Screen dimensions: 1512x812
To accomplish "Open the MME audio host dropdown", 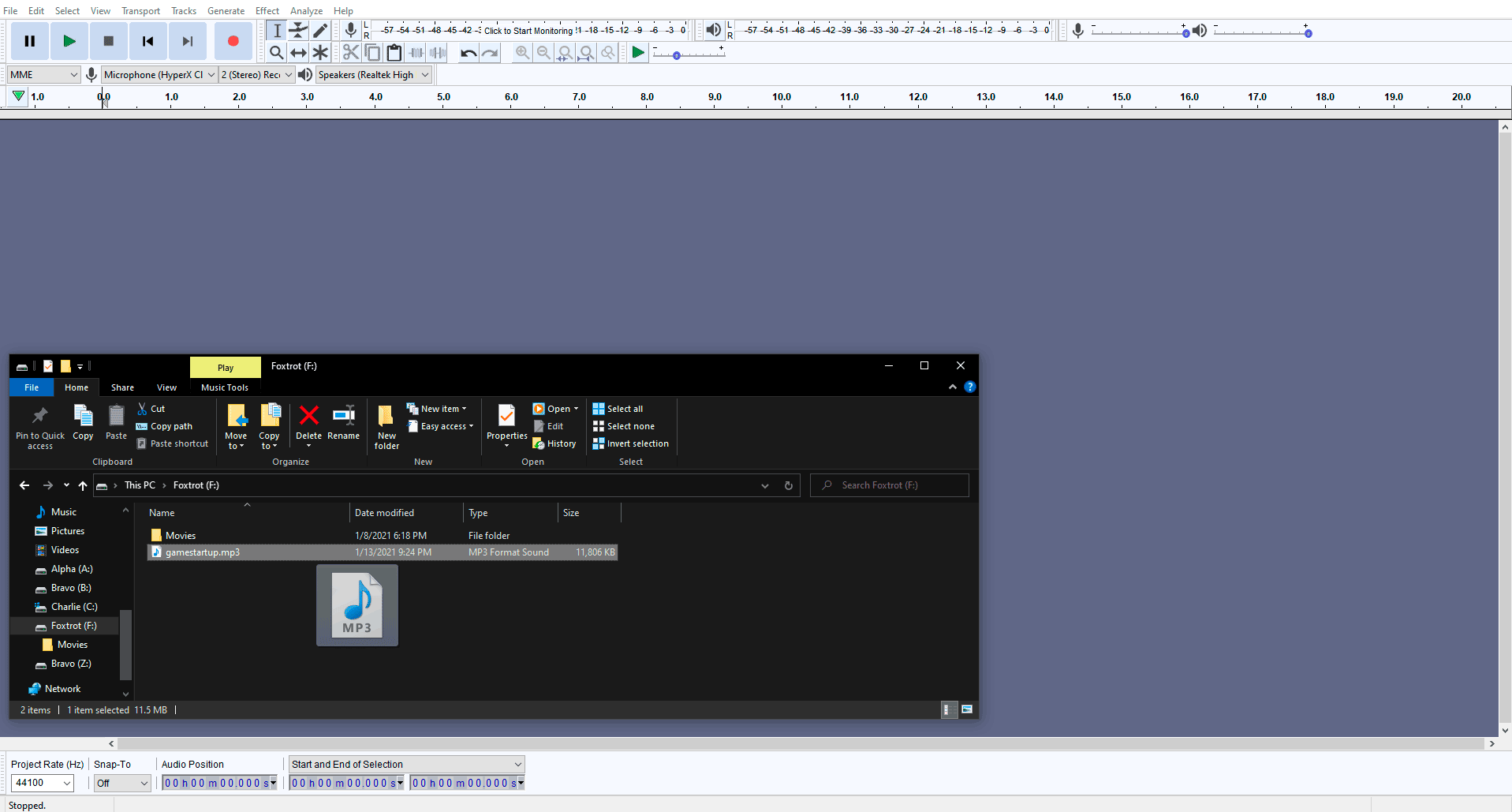I will pos(44,75).
